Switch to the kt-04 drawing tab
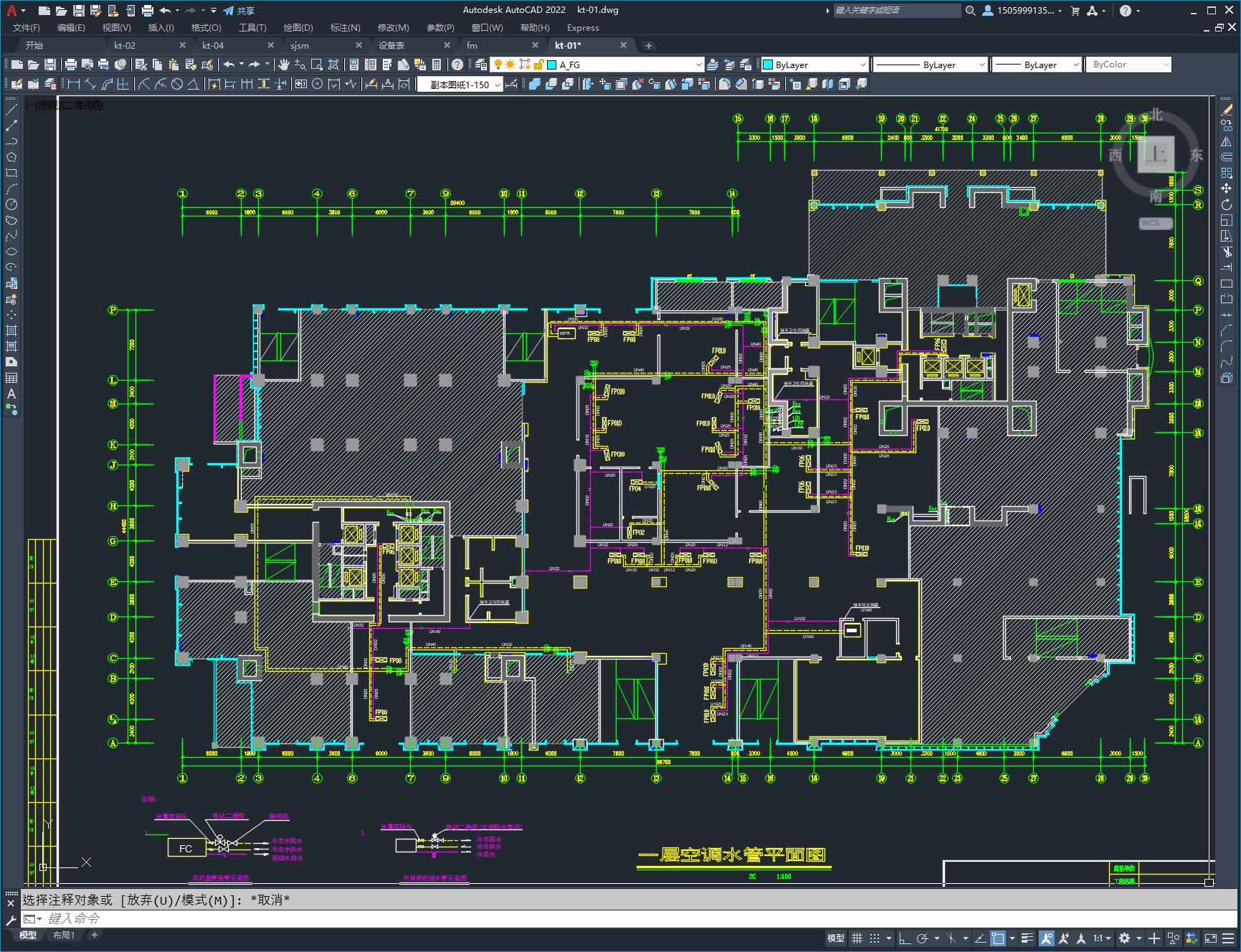 213,45
